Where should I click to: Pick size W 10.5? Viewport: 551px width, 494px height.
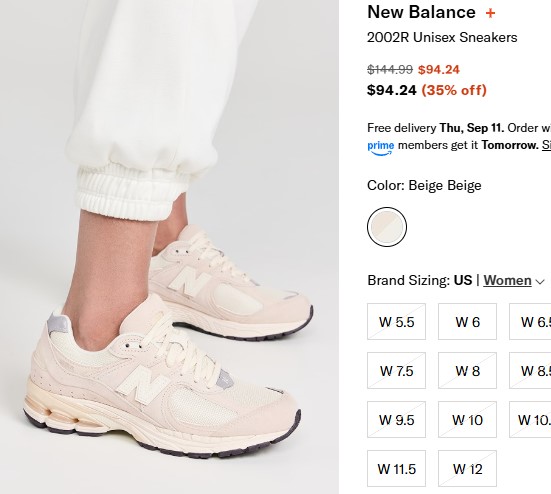click(x=530, y=420)
